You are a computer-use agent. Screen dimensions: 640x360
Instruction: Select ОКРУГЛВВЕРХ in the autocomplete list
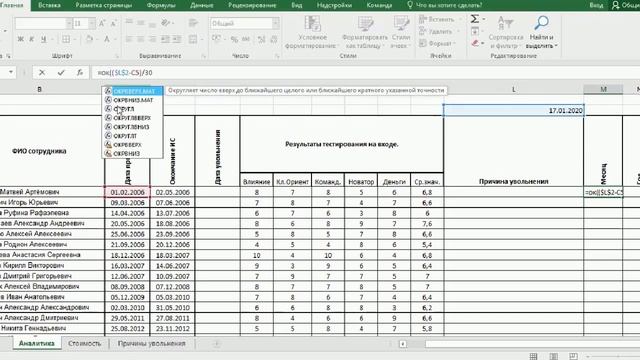[x=133, y=118]
